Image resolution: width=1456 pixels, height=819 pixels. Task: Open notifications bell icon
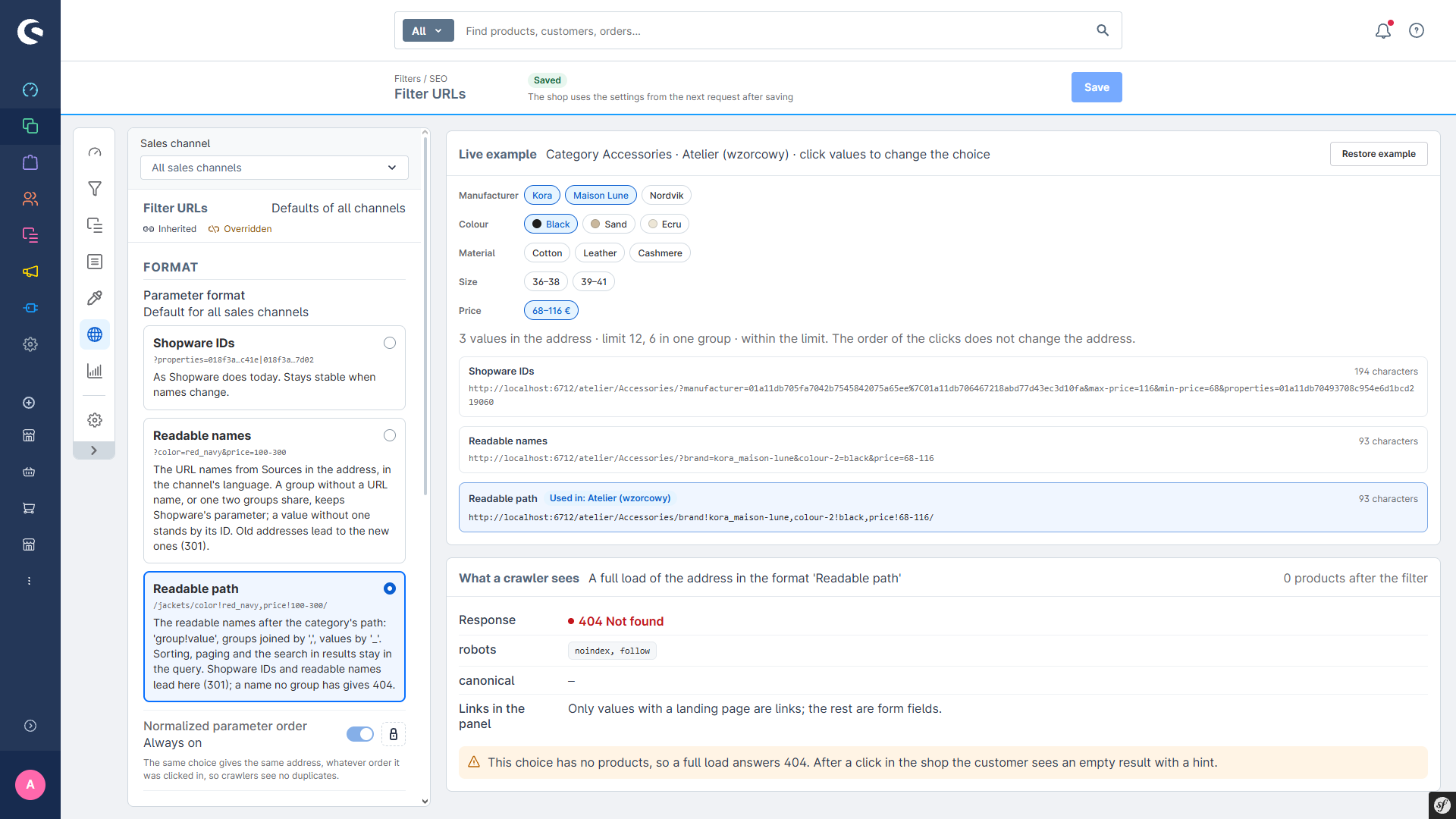(x=1383, y=30)
